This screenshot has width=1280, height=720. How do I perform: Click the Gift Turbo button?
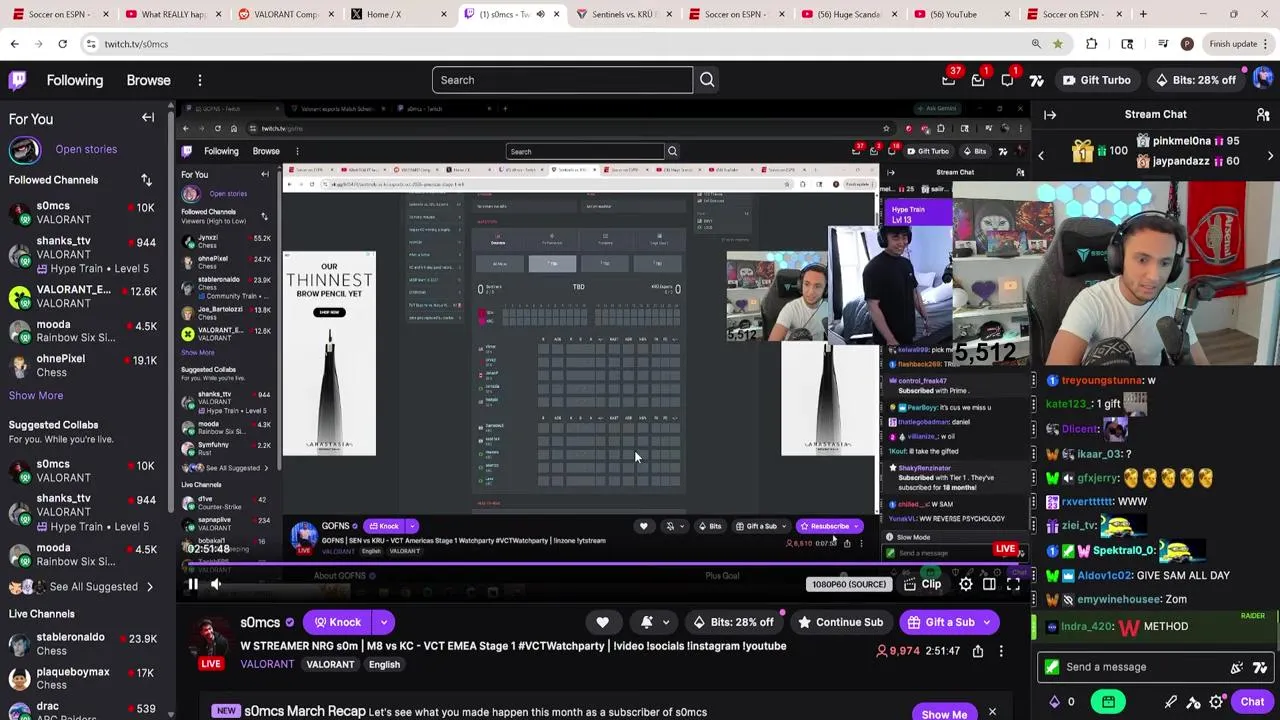click(x=1096, y=80)
